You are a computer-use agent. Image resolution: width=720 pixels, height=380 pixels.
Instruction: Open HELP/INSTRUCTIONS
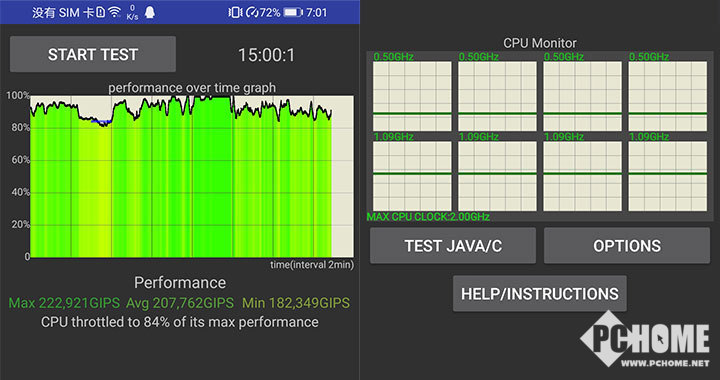point(540,294)
